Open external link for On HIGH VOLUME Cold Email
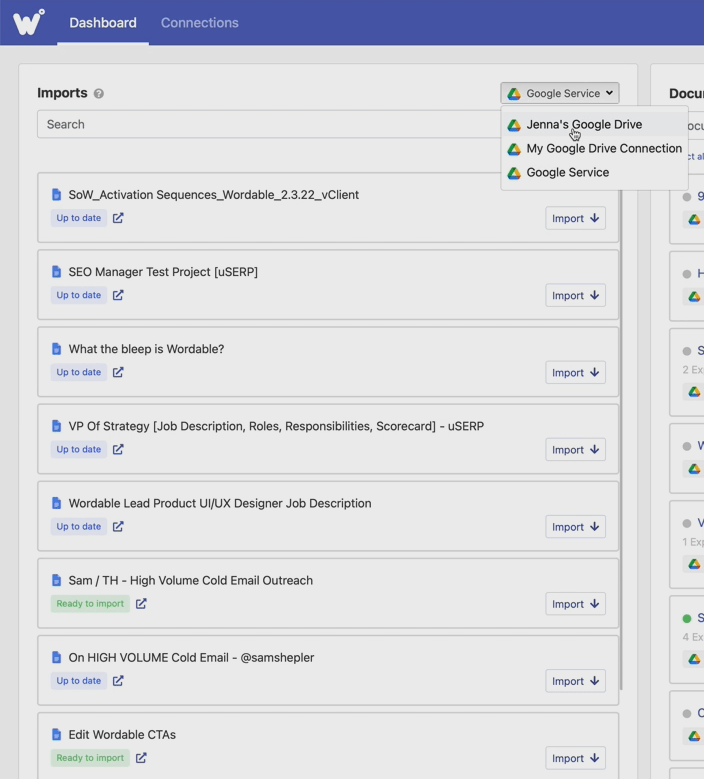This screenshot has width=704, height=779. point(118,681)
